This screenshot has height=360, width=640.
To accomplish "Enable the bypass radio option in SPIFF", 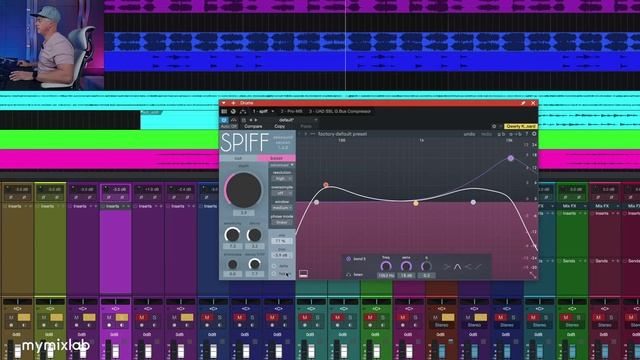I will (274, 274).
